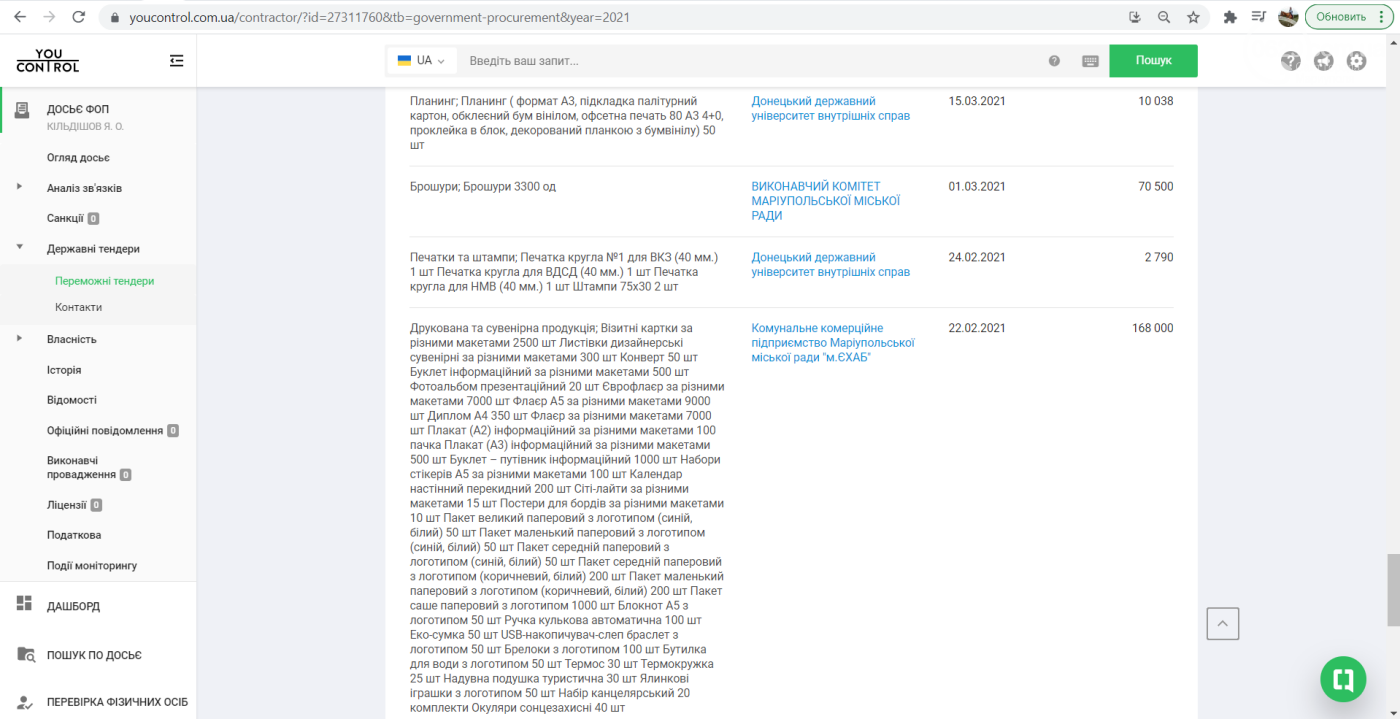Reload the page
1400x719 pixels.
tap(79, 17)
